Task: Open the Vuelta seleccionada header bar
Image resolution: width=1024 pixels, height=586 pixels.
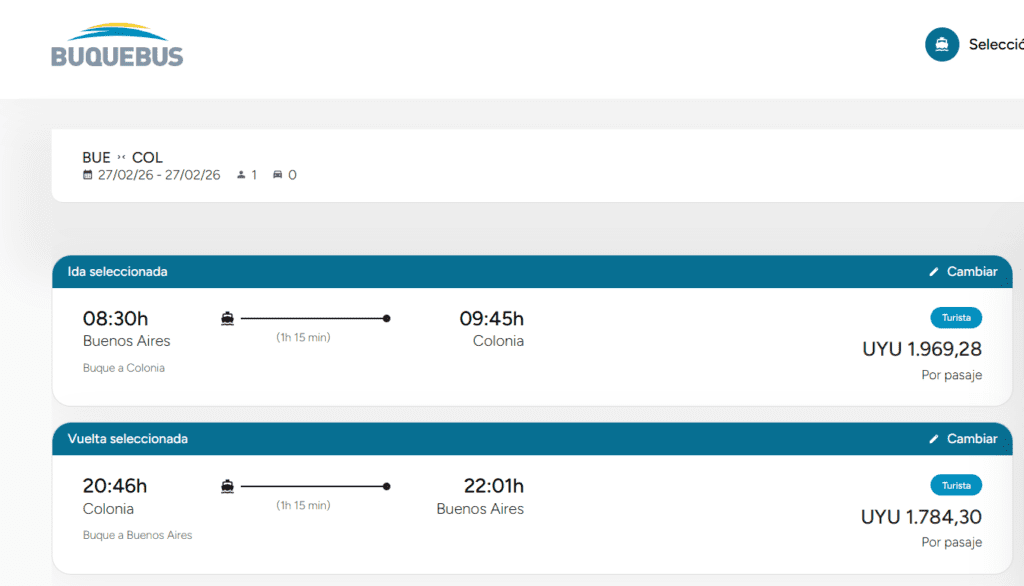Action: coord(400,439)
